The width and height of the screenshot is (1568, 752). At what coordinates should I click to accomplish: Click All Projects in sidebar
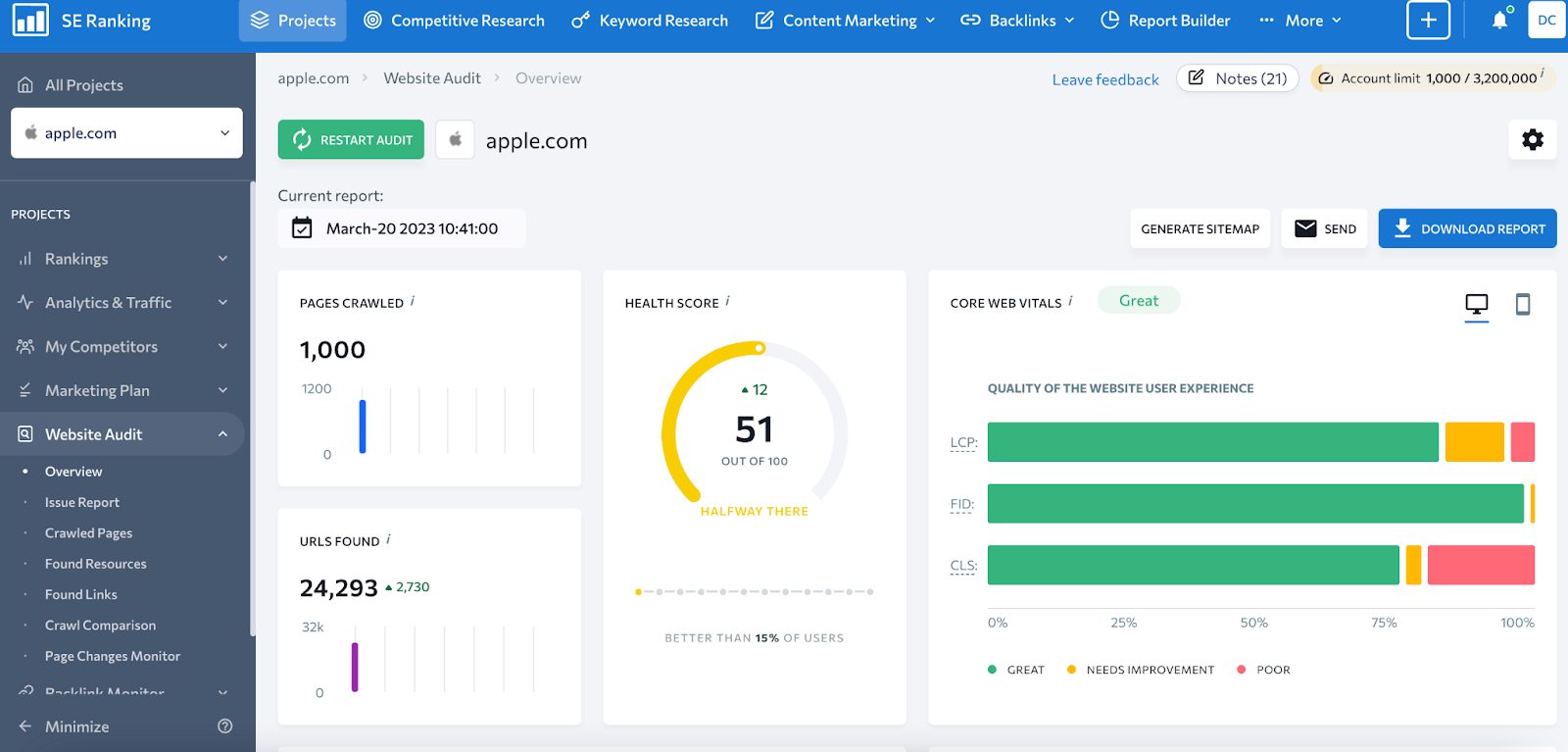(84, 85)
